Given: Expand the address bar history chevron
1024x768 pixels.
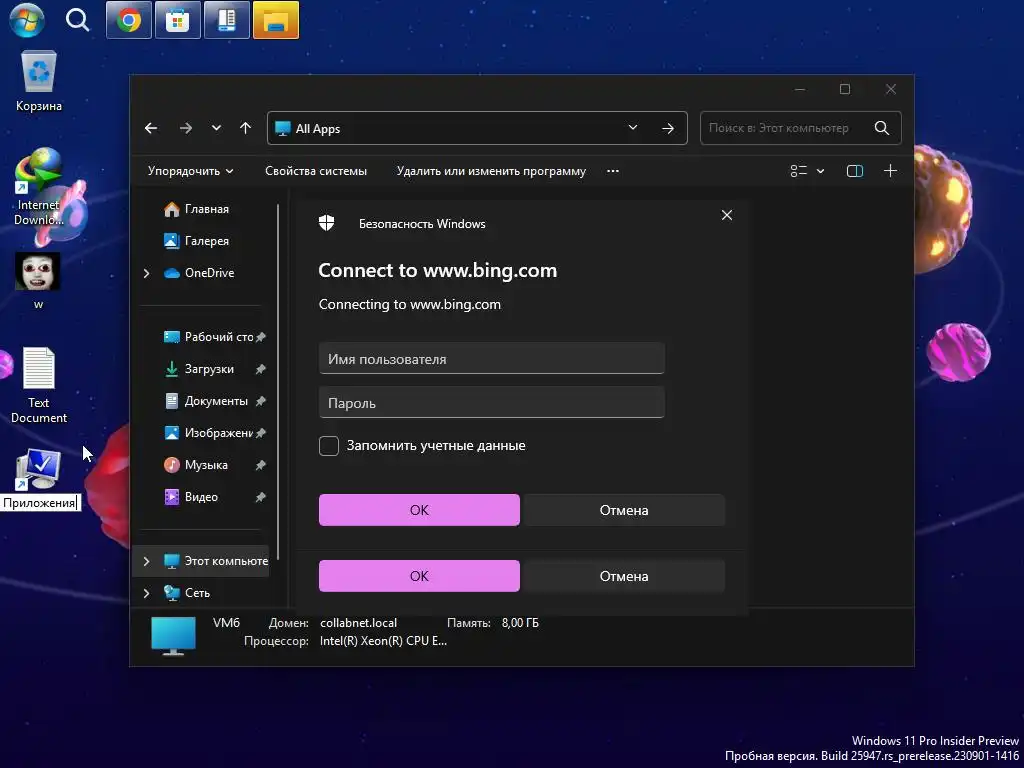Looking at the screenshot, I should pyautogui.click(x=632, y=127).
